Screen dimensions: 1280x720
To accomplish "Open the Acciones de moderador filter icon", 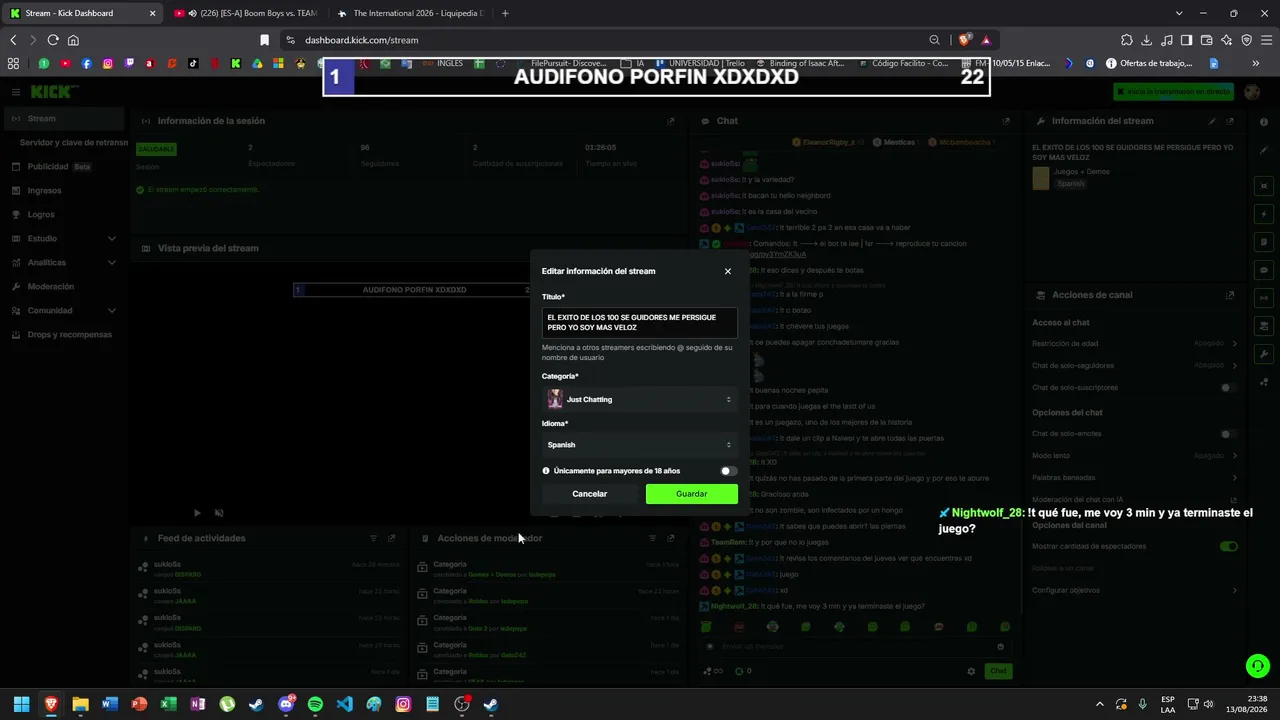I will point(653,538).
